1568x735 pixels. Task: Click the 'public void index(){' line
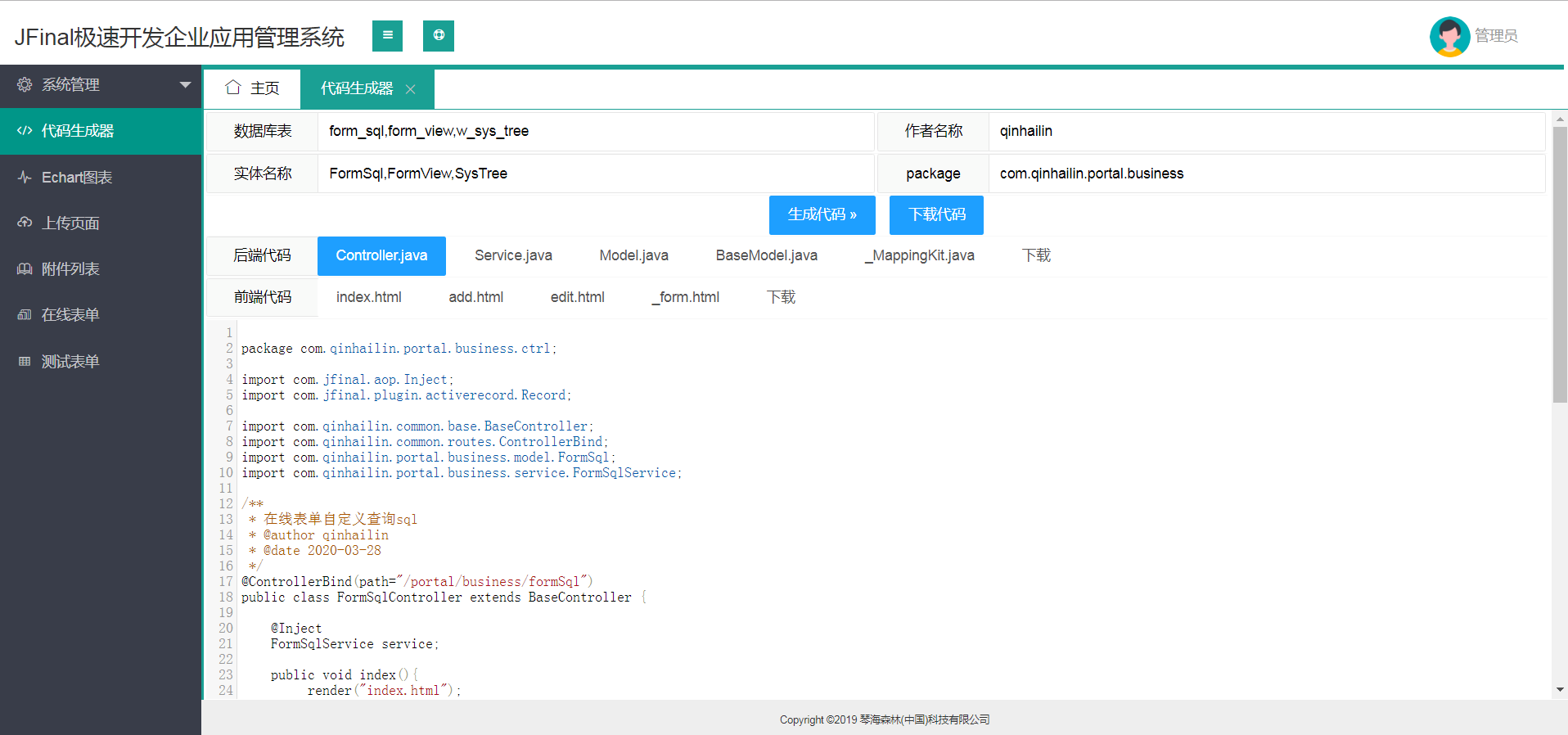pyautogui.click(x=345, y=675)
